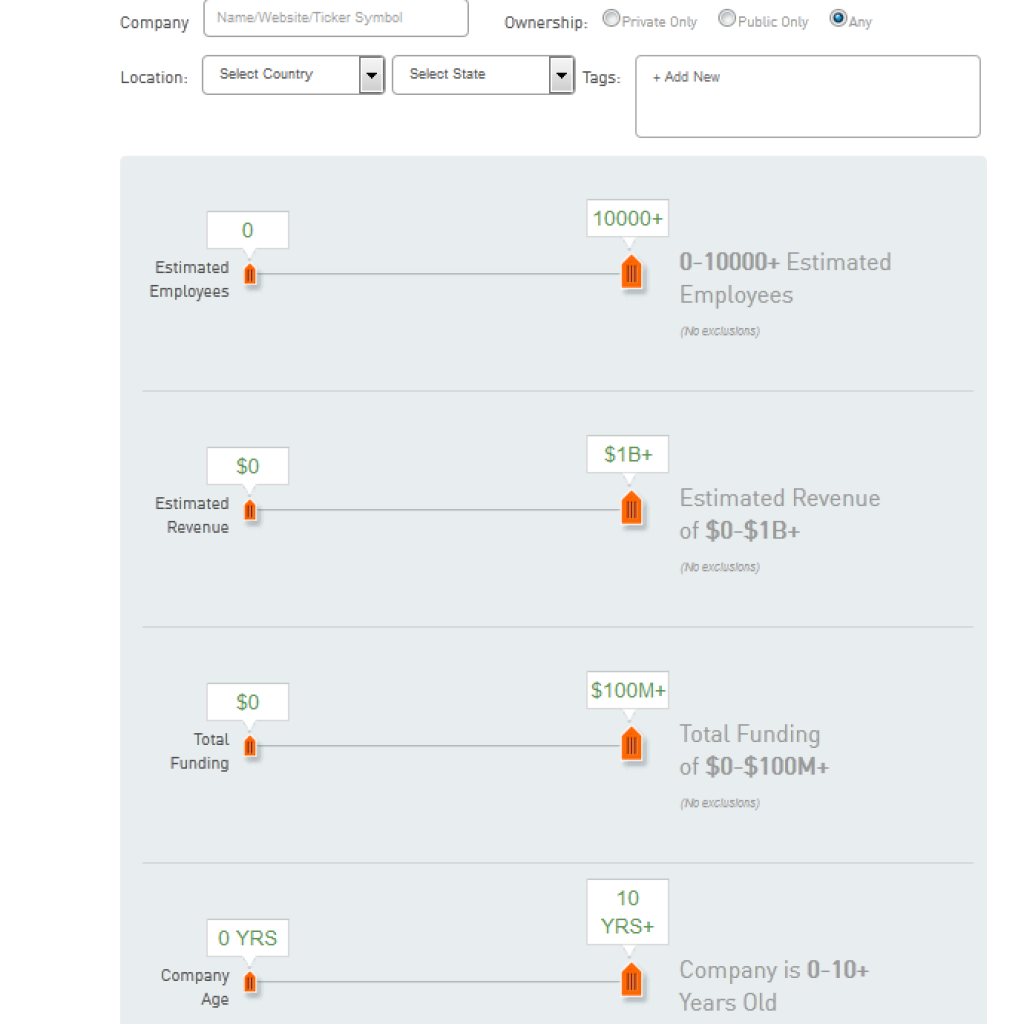Click the 0 YRS company age box
The image size is (1024, 1024).
click(x=248, y=938)
